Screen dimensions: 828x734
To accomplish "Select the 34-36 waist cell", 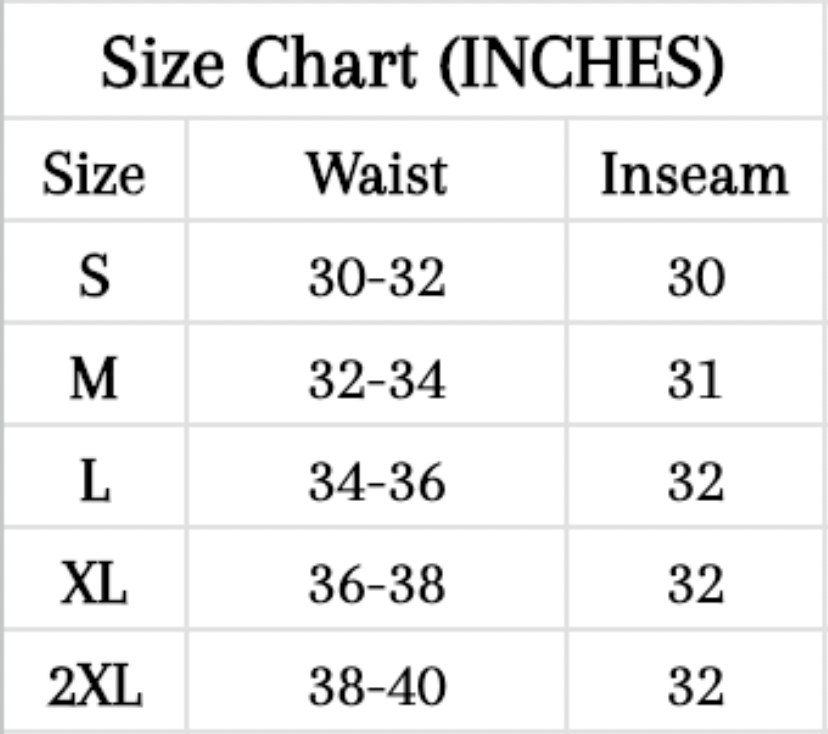I will tap(376, 483).
